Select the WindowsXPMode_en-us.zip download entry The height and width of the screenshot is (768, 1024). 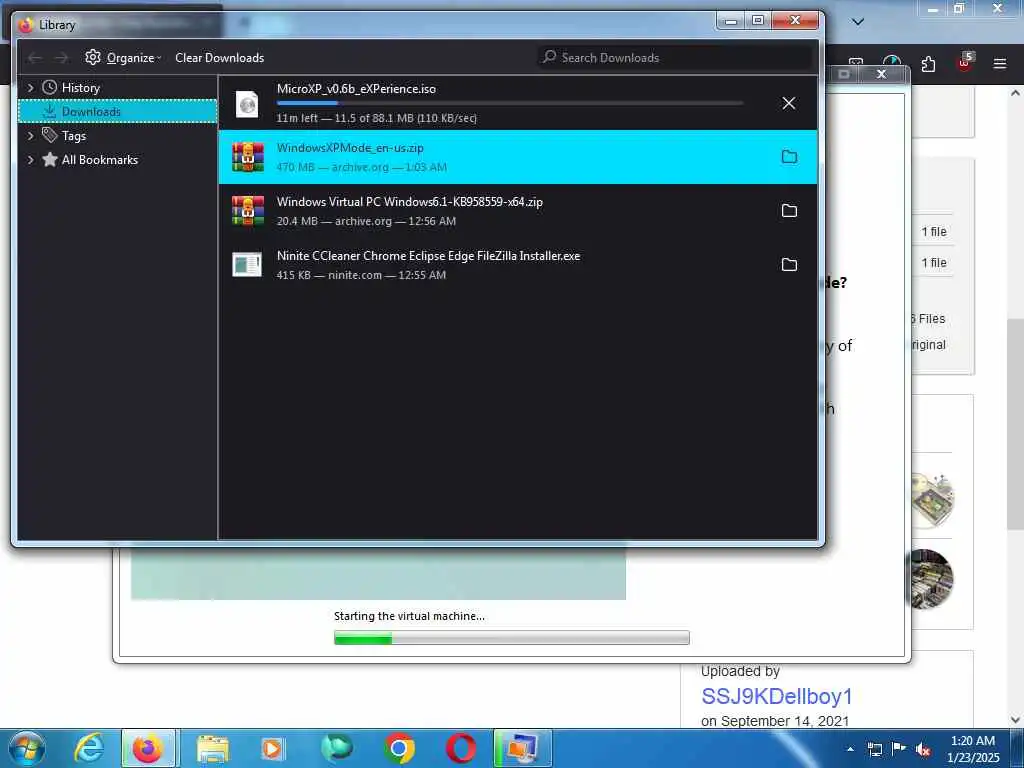coord(518,157)
